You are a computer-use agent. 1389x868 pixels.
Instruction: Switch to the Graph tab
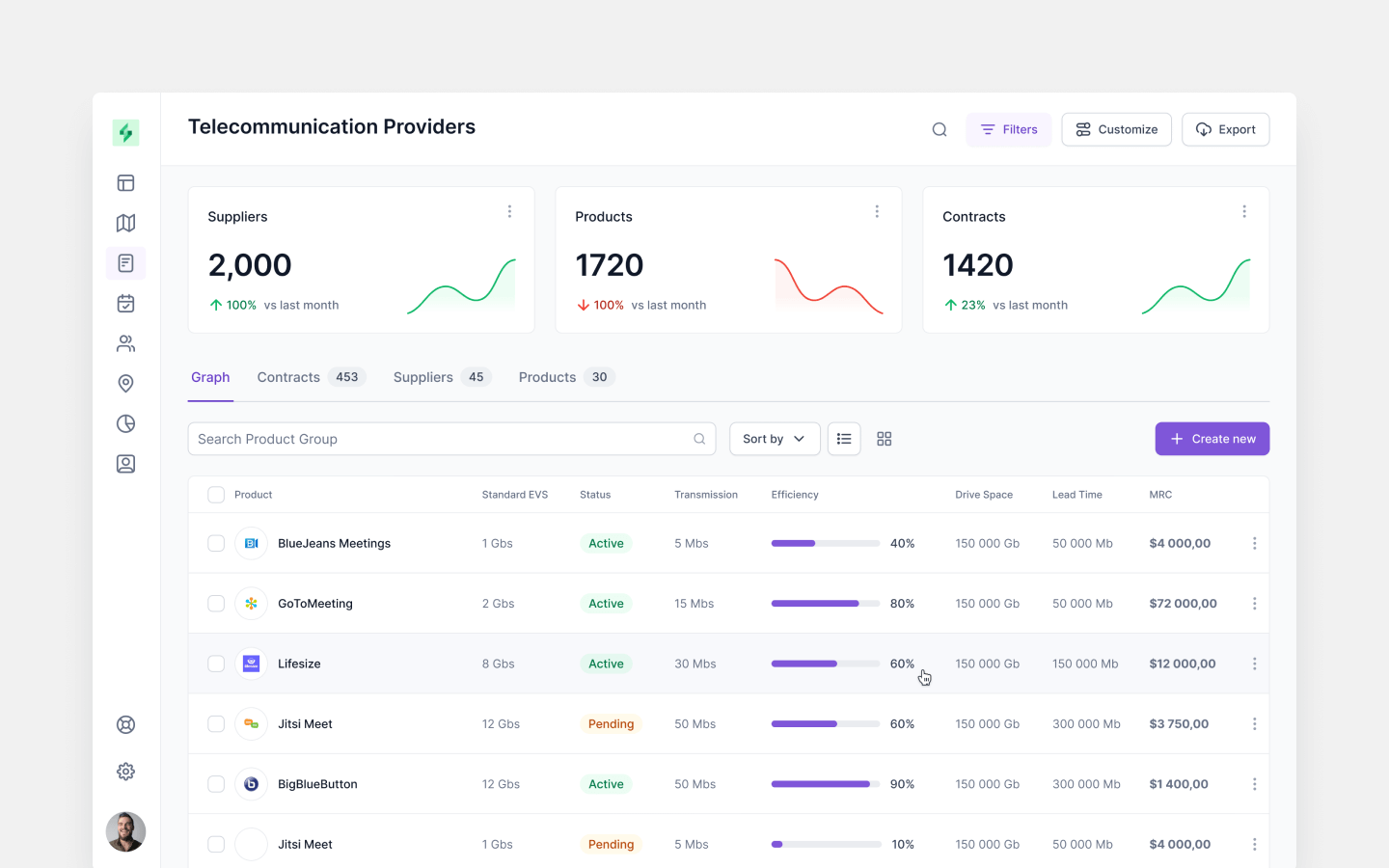coord(210,377)
